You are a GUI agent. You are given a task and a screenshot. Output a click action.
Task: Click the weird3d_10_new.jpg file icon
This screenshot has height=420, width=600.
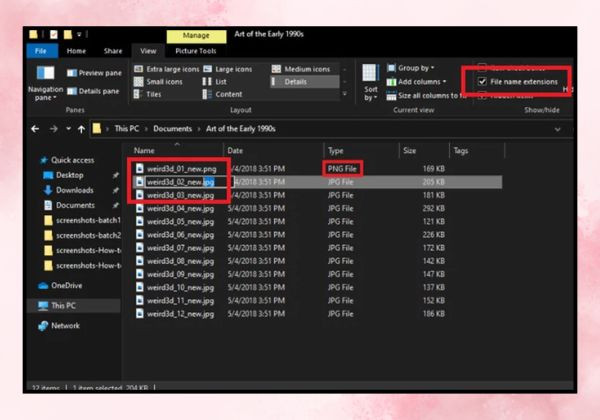140,287
